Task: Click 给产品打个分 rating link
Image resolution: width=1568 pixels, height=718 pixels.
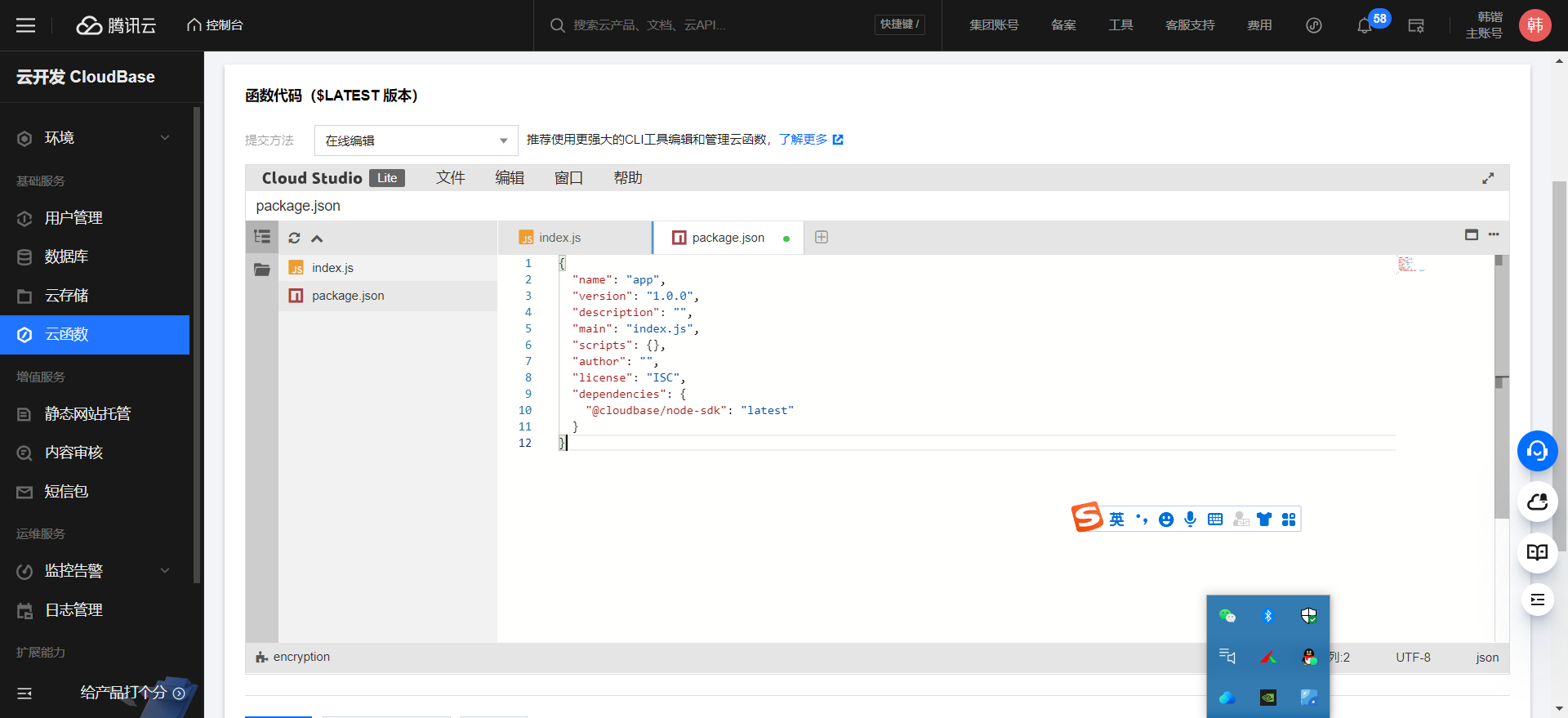Action: tap(132, 693)
